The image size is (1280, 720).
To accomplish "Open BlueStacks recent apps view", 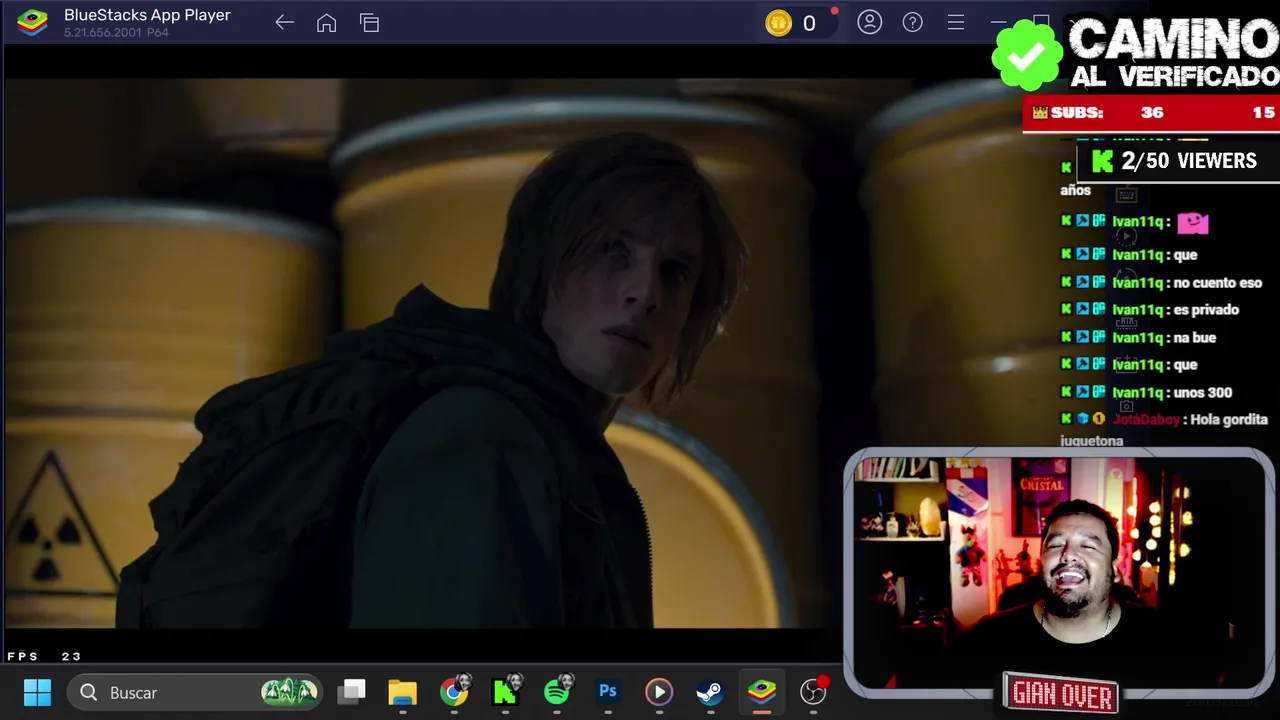I will 370,23.
